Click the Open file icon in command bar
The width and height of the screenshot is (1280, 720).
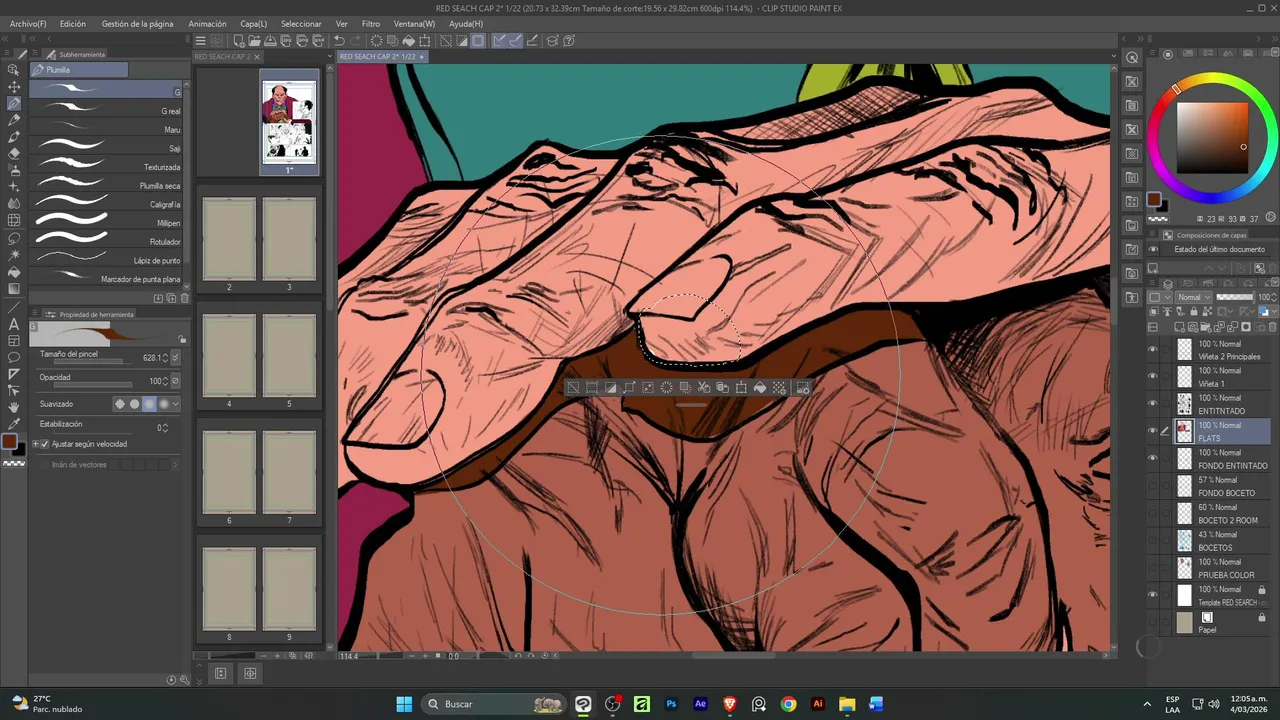click(256, 41)
